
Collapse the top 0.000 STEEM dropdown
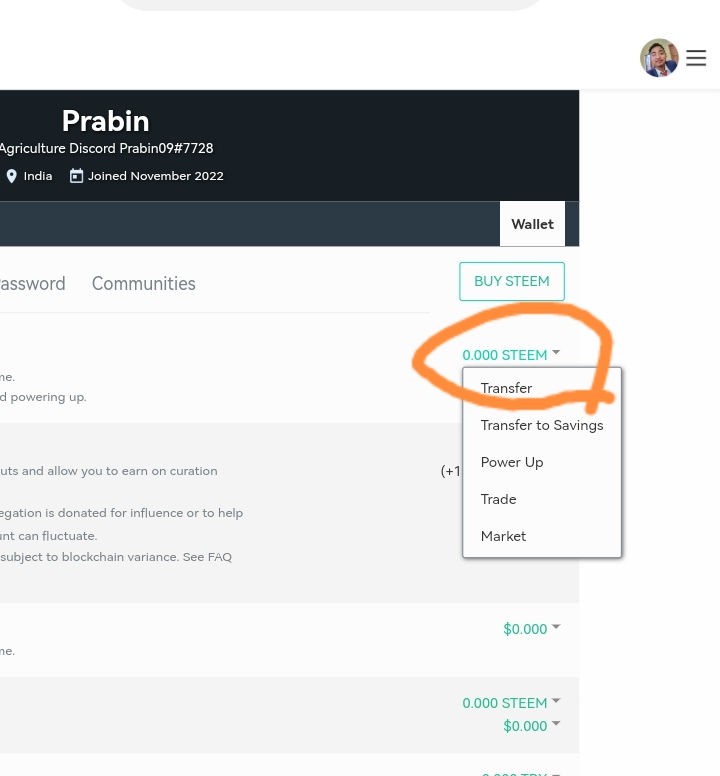click(x=511, y=355)
